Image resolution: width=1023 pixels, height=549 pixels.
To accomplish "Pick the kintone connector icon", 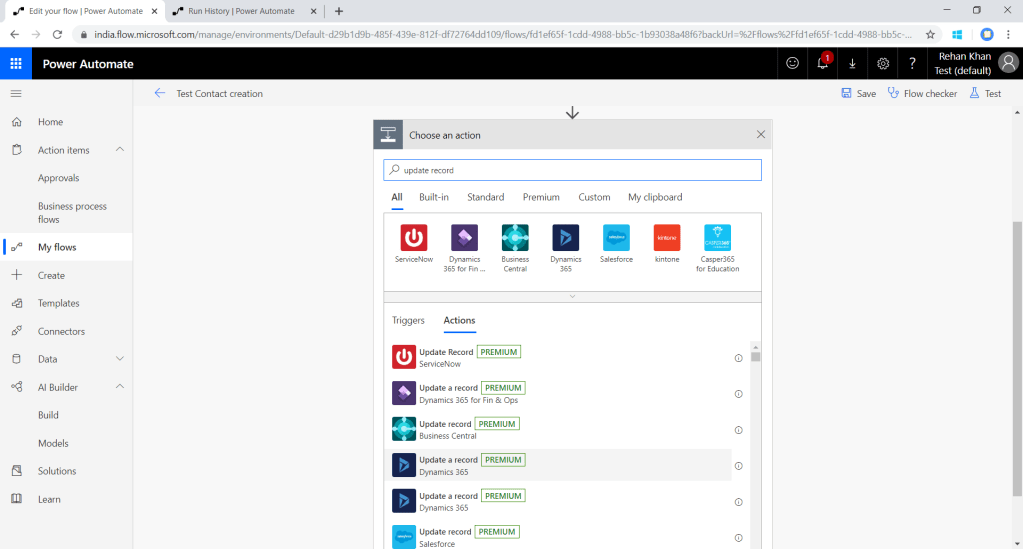I will 667,238.
